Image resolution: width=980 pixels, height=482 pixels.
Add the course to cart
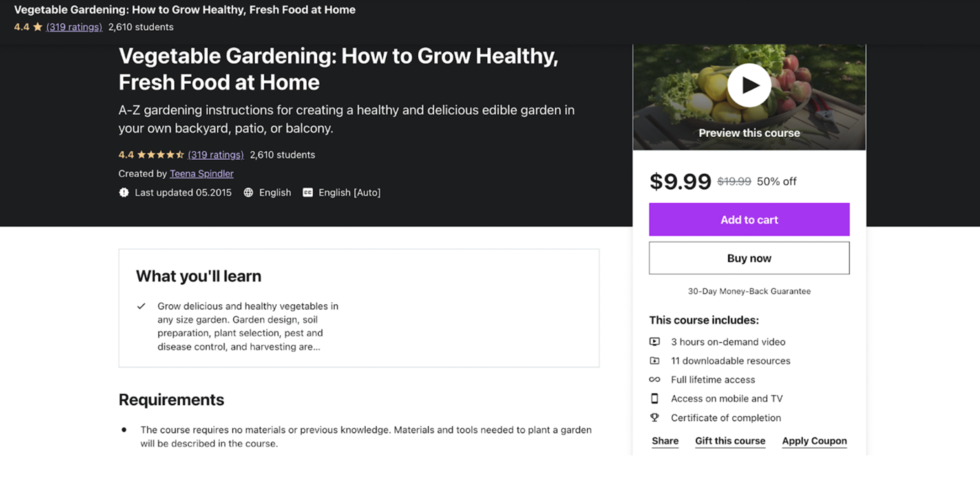[x=749, y=219]
